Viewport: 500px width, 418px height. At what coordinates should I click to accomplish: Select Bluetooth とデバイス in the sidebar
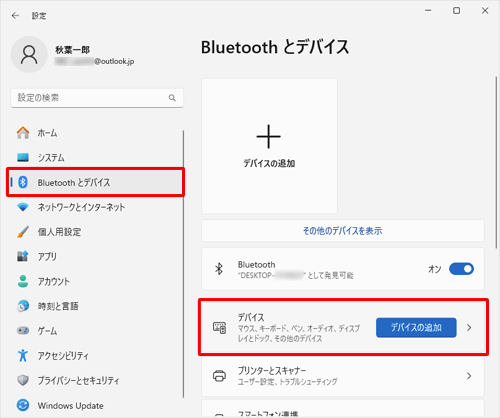click(95, 182)
